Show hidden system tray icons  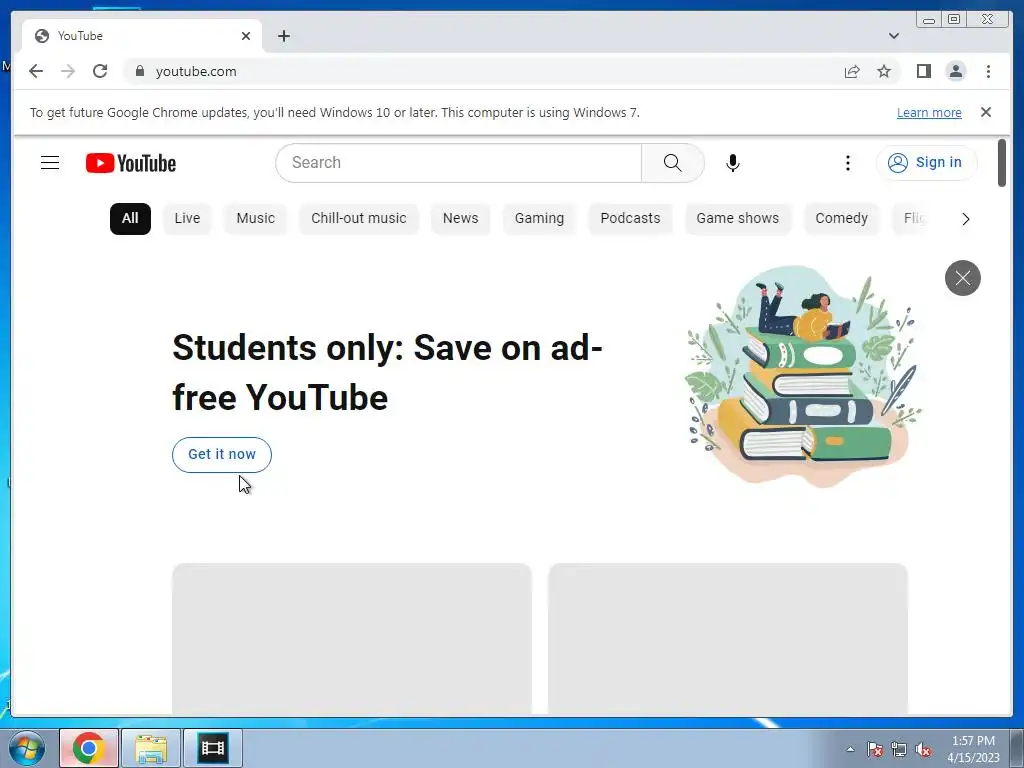click(x=850, y=749)
